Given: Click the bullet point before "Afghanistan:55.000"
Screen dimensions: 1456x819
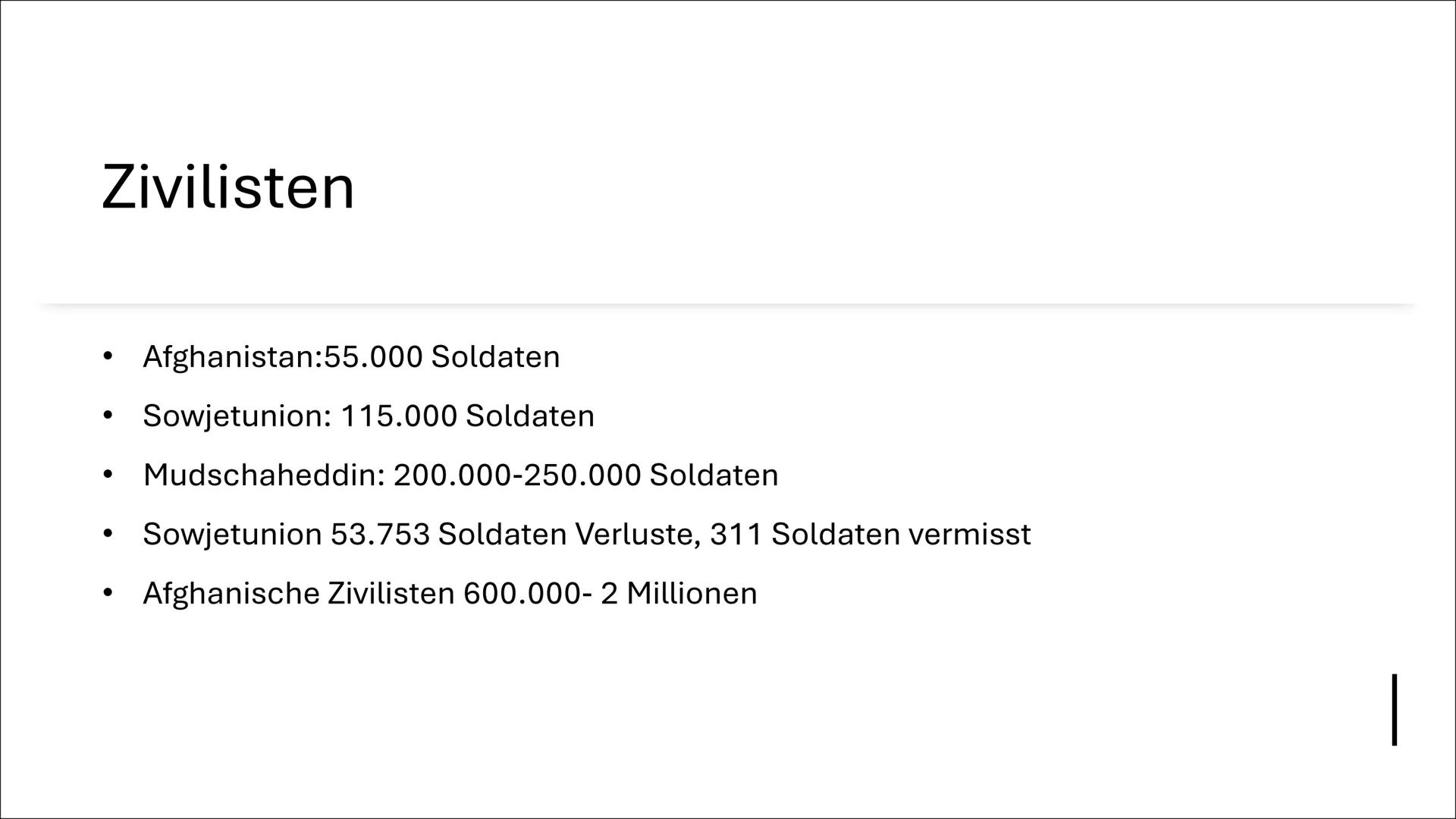Looking at the screenshot, I should tap(108, 356).
